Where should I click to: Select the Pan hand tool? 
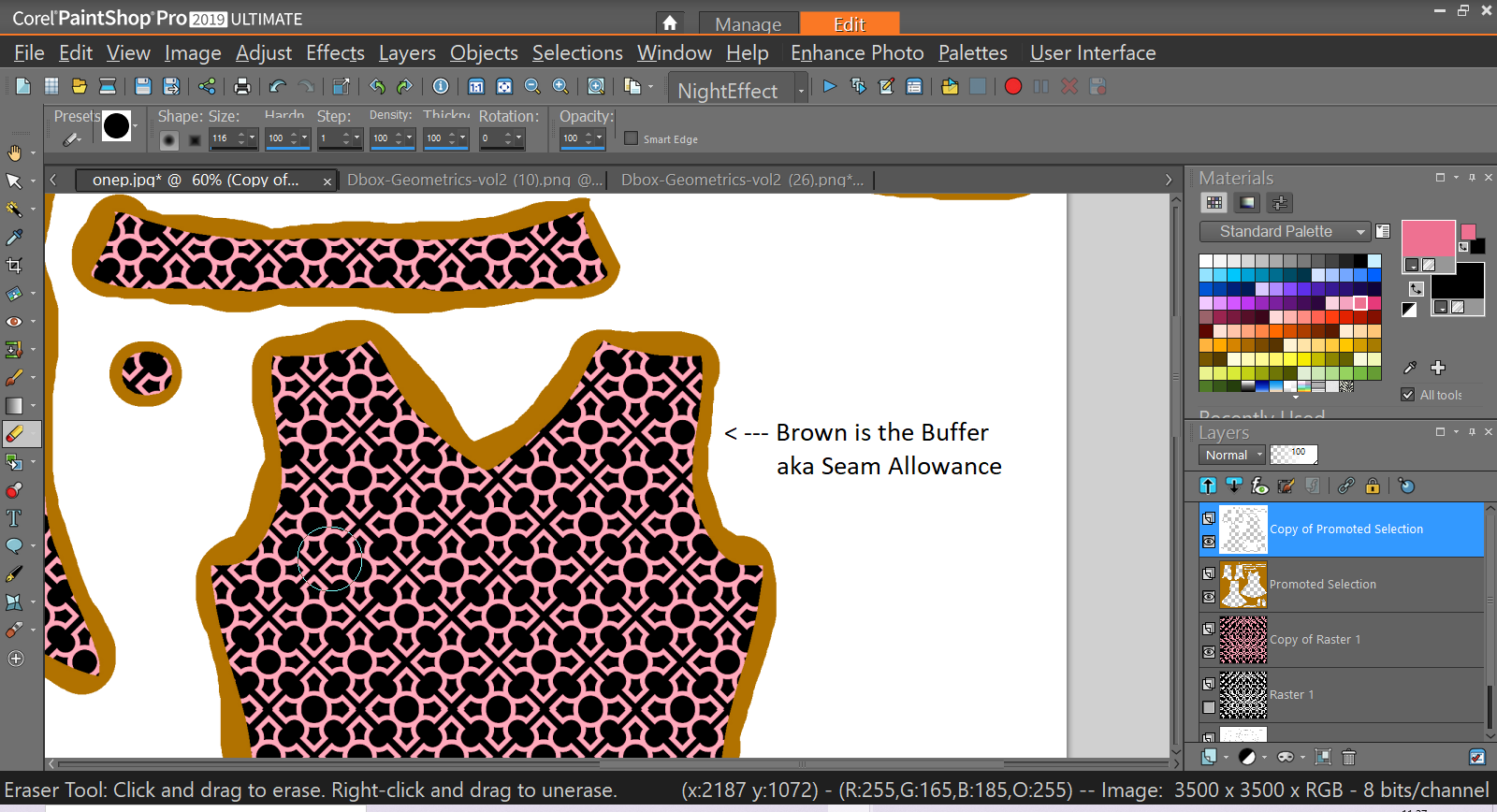point(14,152)
